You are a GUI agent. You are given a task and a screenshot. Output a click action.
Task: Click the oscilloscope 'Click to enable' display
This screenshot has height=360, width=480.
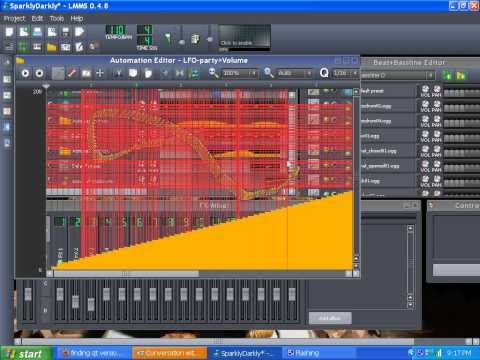tap(244, 38)
